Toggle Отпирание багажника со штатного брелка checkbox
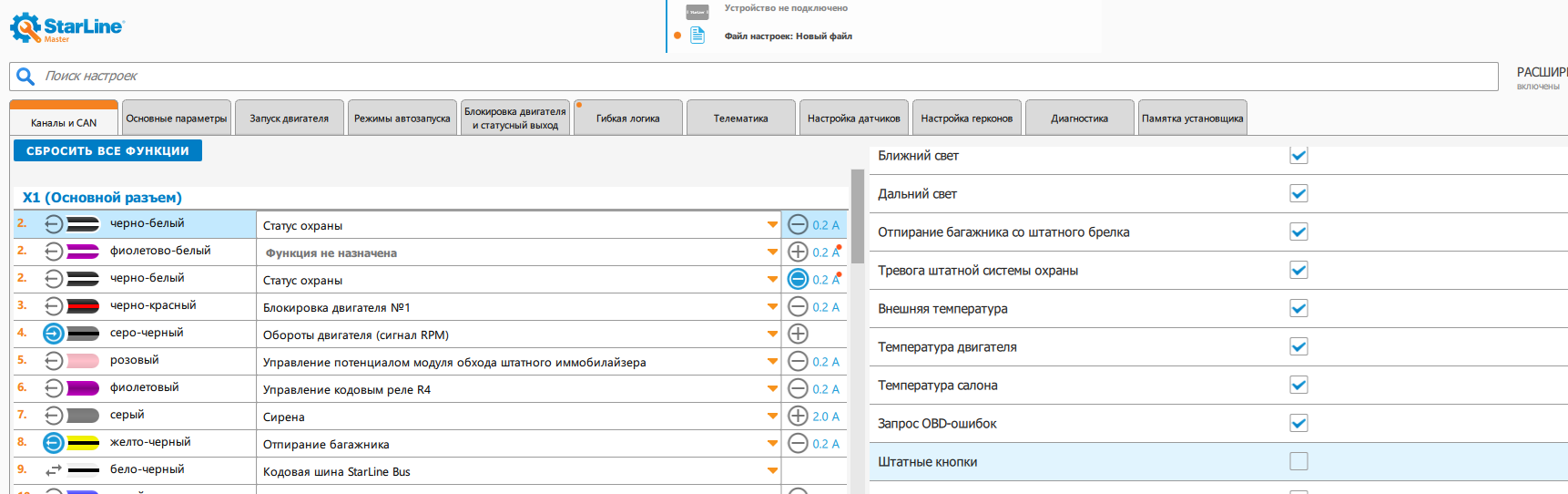 pos(1298,232)
